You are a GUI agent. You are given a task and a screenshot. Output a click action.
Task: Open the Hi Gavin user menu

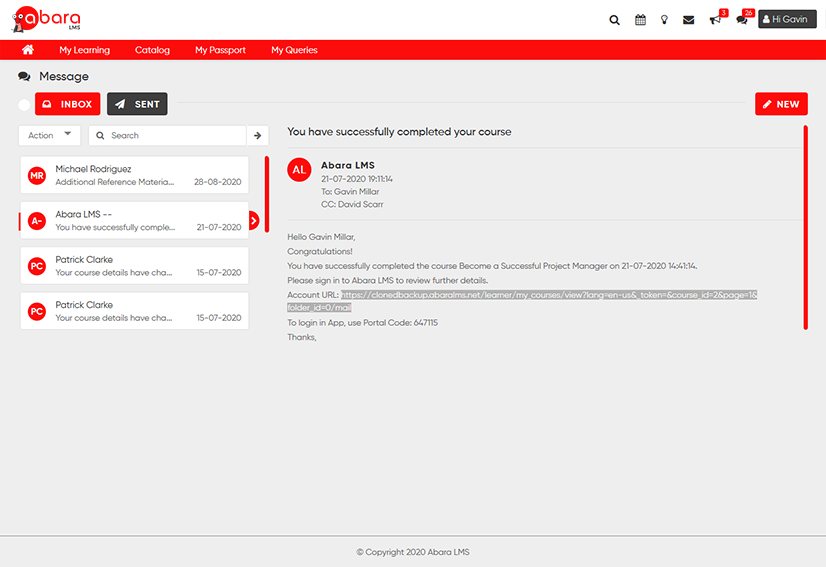787,19
